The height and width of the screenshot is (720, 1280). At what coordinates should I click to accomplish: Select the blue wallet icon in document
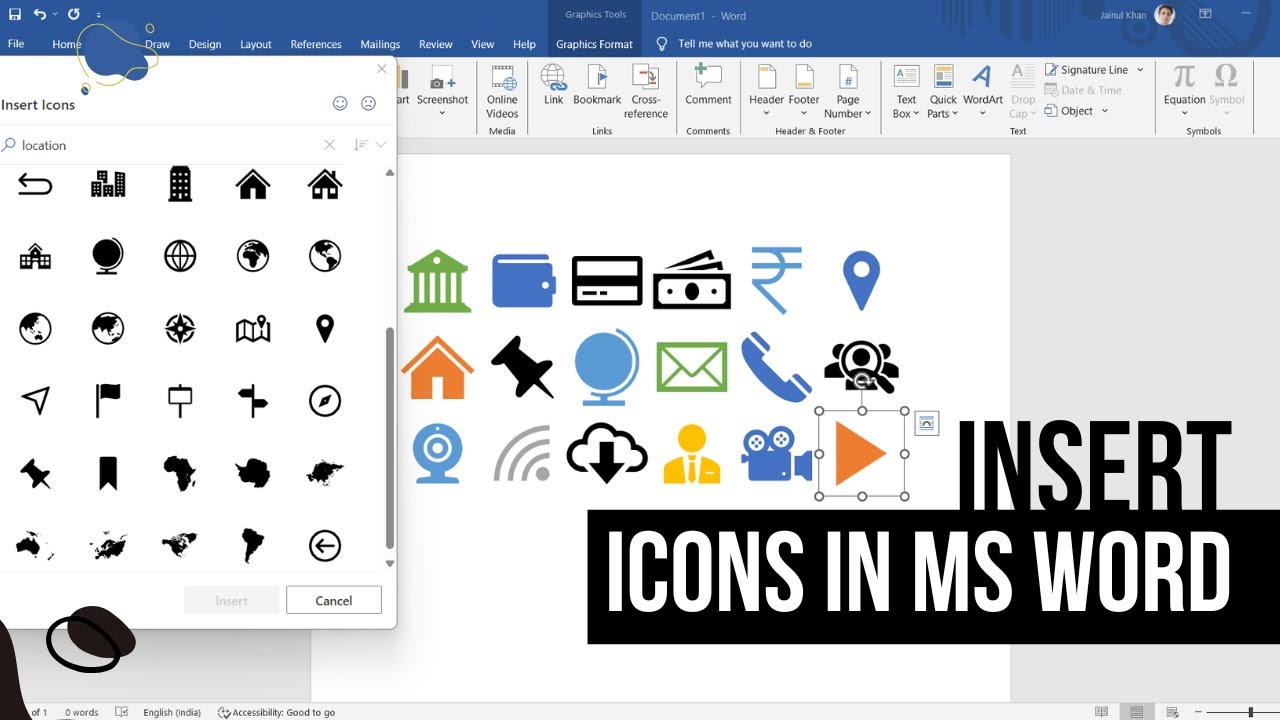523,280
